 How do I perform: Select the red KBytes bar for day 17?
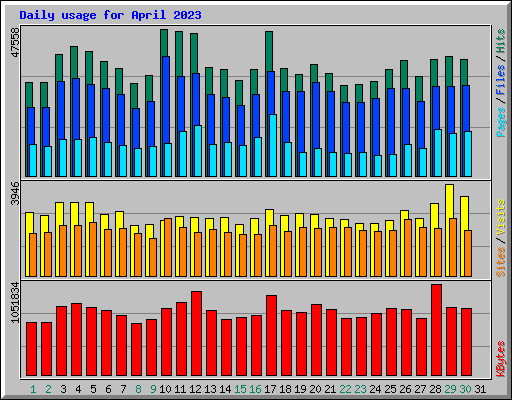point(272,335)
